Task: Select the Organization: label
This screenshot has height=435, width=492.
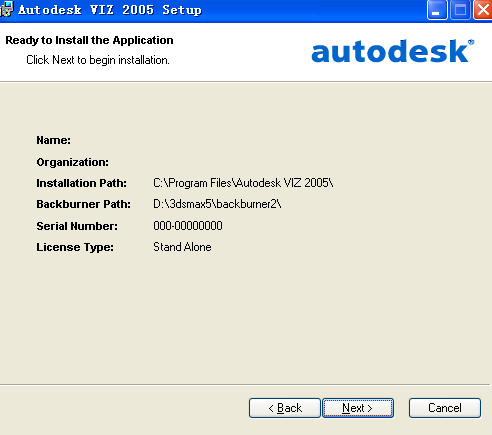Action: (x=72, y=162)
